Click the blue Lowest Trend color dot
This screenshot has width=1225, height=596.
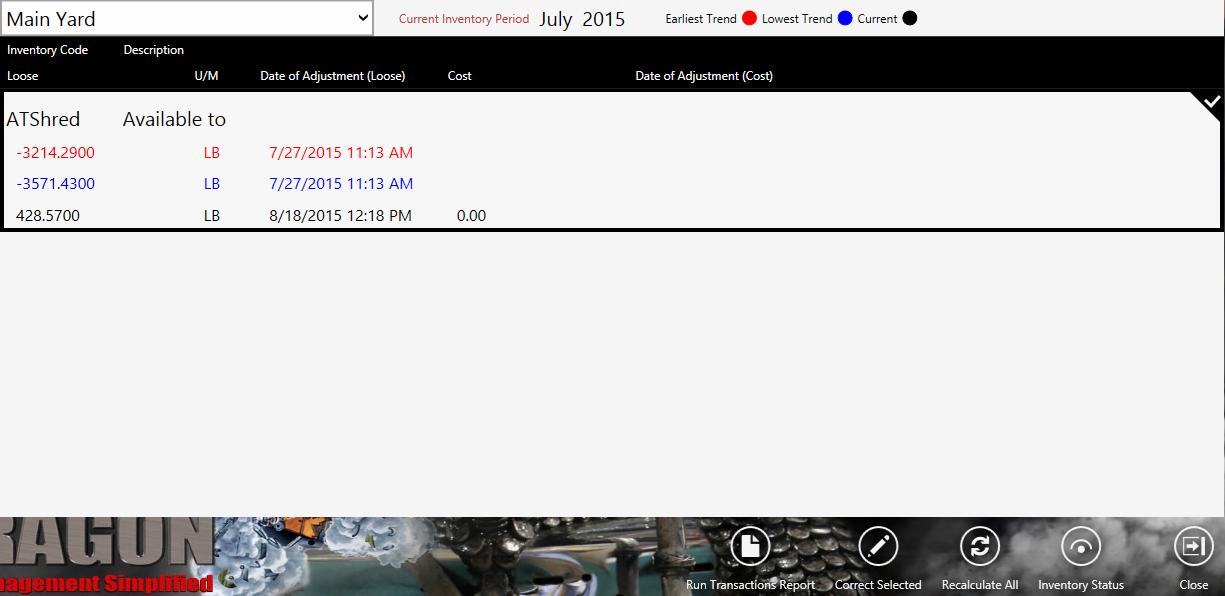[x=845, y=18]
